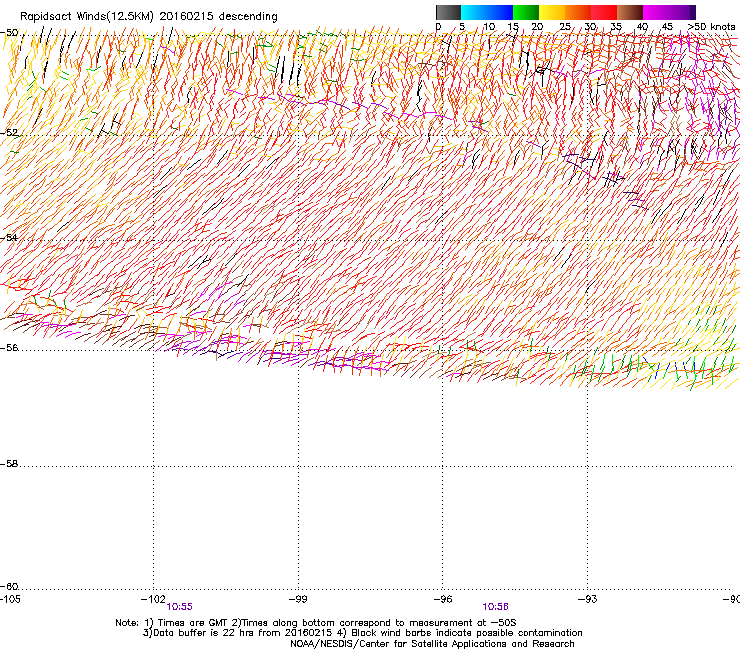
Task: Click longitude label '-99'
Action: (x=298, y=599)
